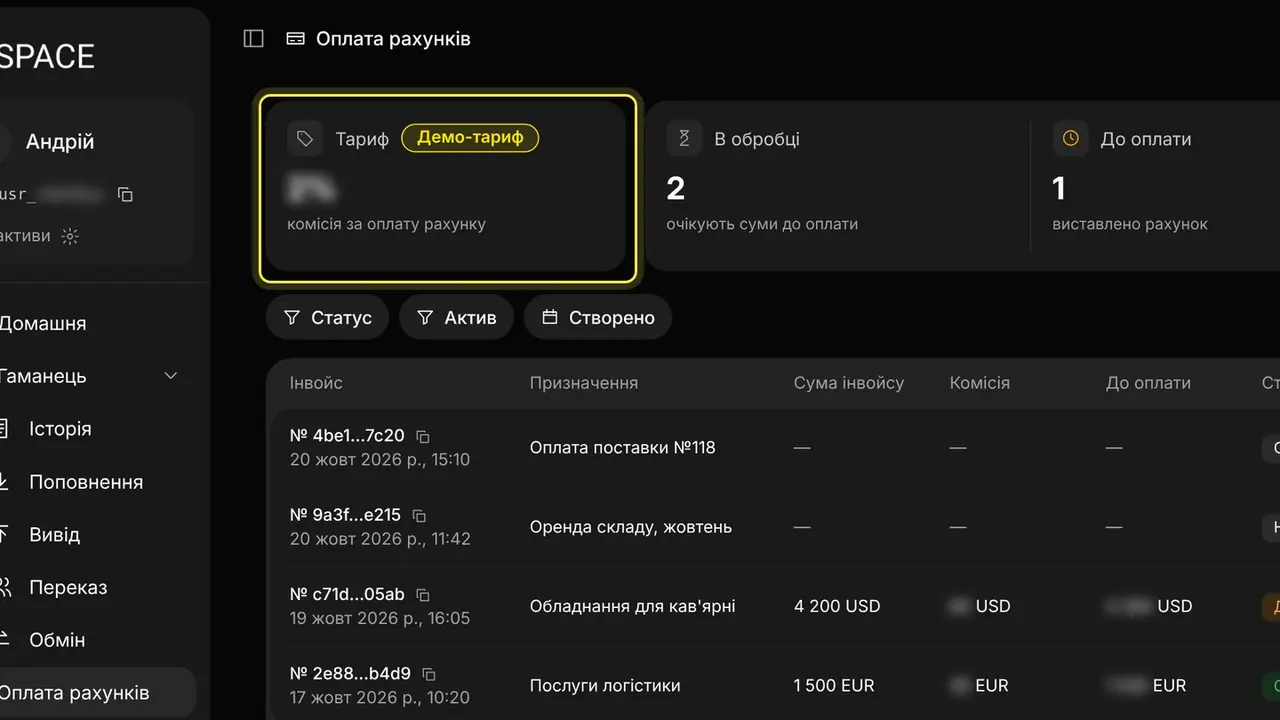Click Оплата поставки №118 cell
The height and width of the screenshot is (720, 1280).
click(623, 447)
